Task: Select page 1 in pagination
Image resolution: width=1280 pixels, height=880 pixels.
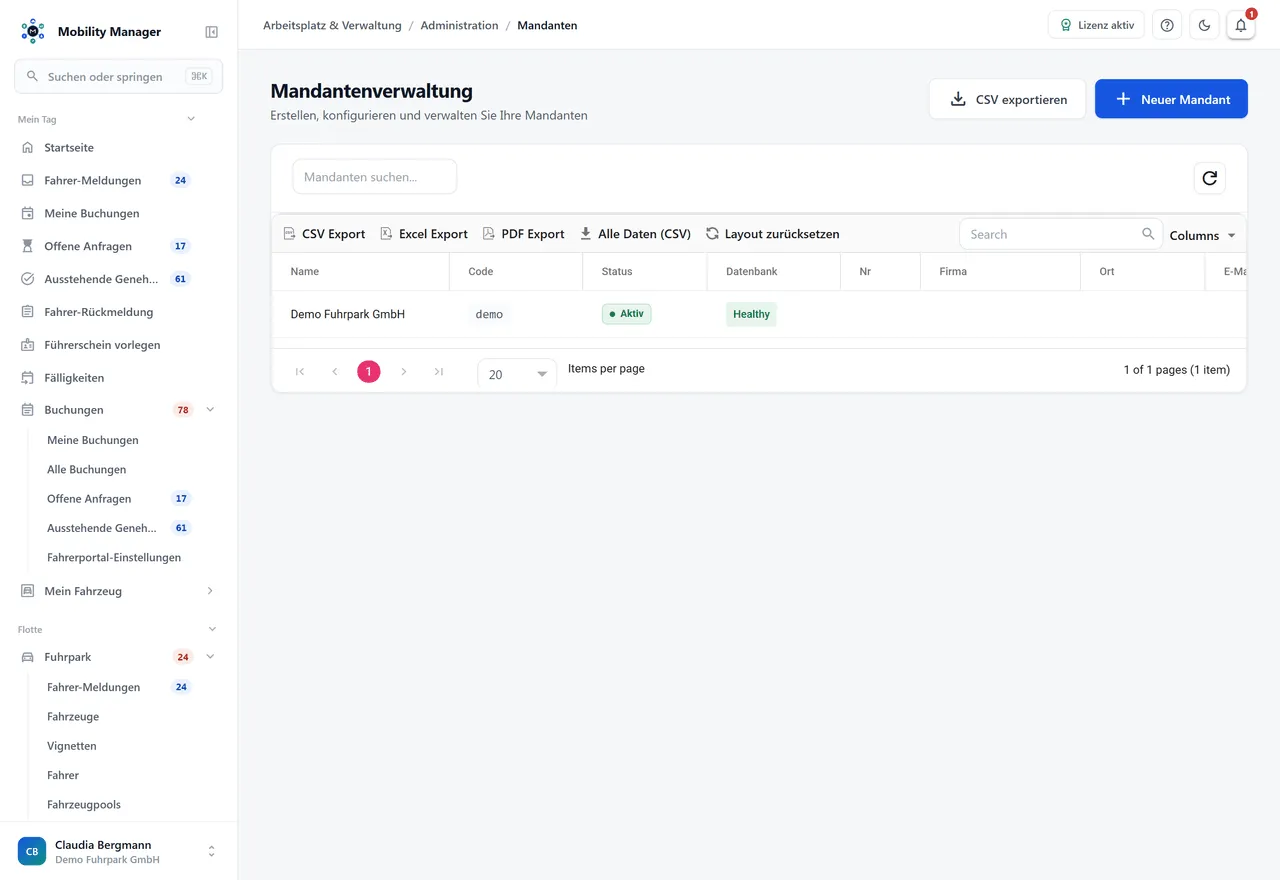Action: (x=369, y=372)
